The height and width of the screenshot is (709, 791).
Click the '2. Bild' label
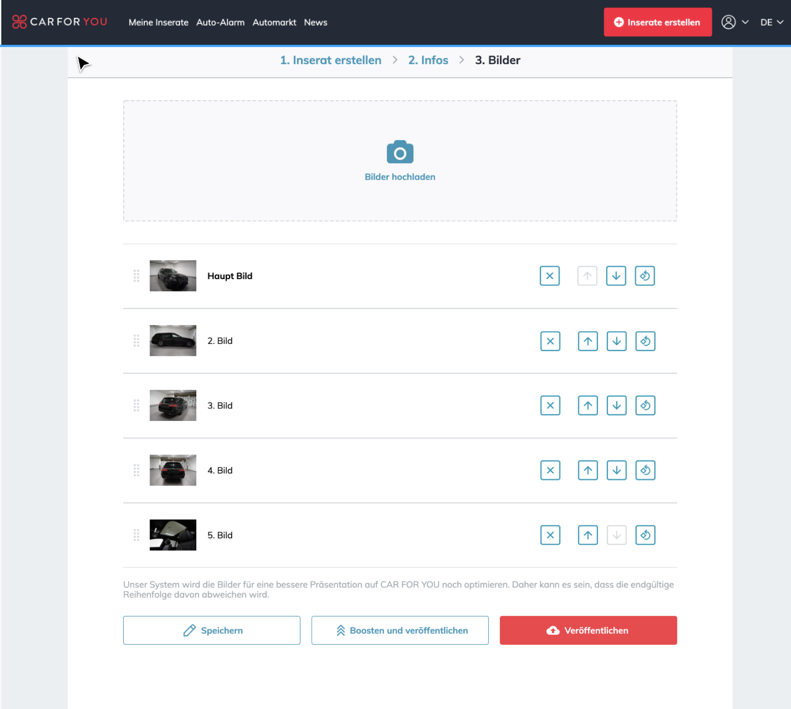[220, 341]
